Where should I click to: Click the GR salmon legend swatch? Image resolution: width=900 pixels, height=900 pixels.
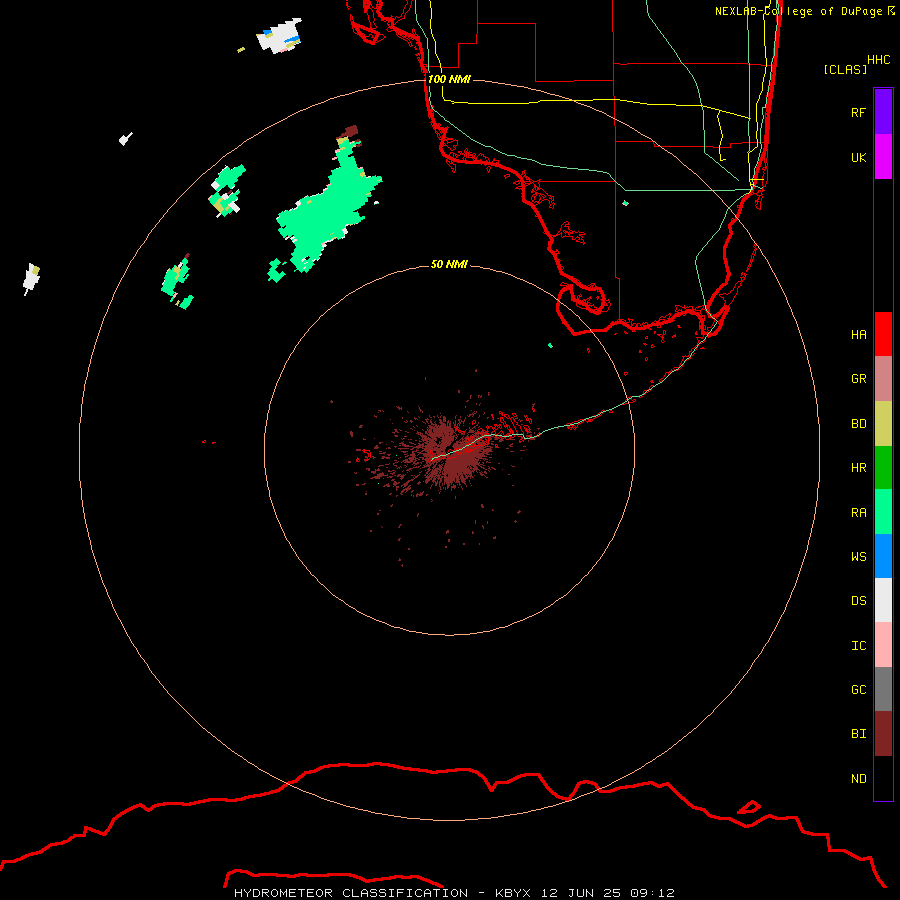pyautogui.click(x=883, y=379)
